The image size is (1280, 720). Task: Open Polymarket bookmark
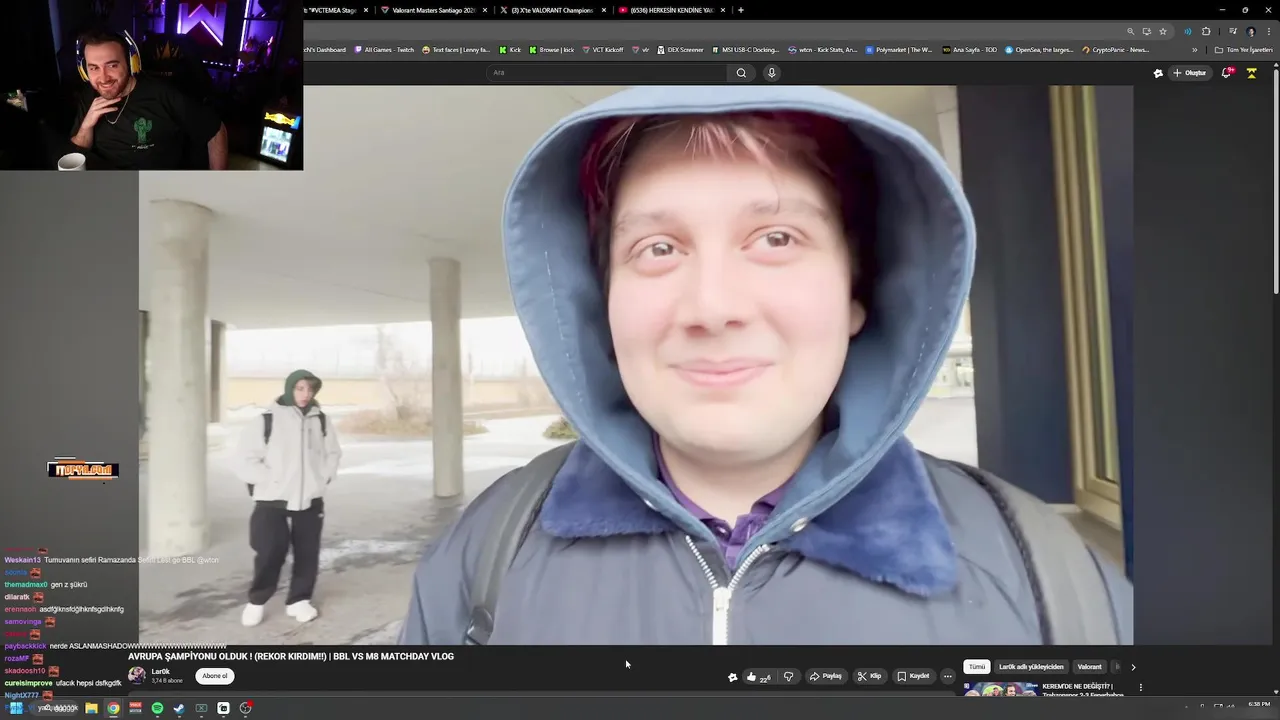pos(899,50)
